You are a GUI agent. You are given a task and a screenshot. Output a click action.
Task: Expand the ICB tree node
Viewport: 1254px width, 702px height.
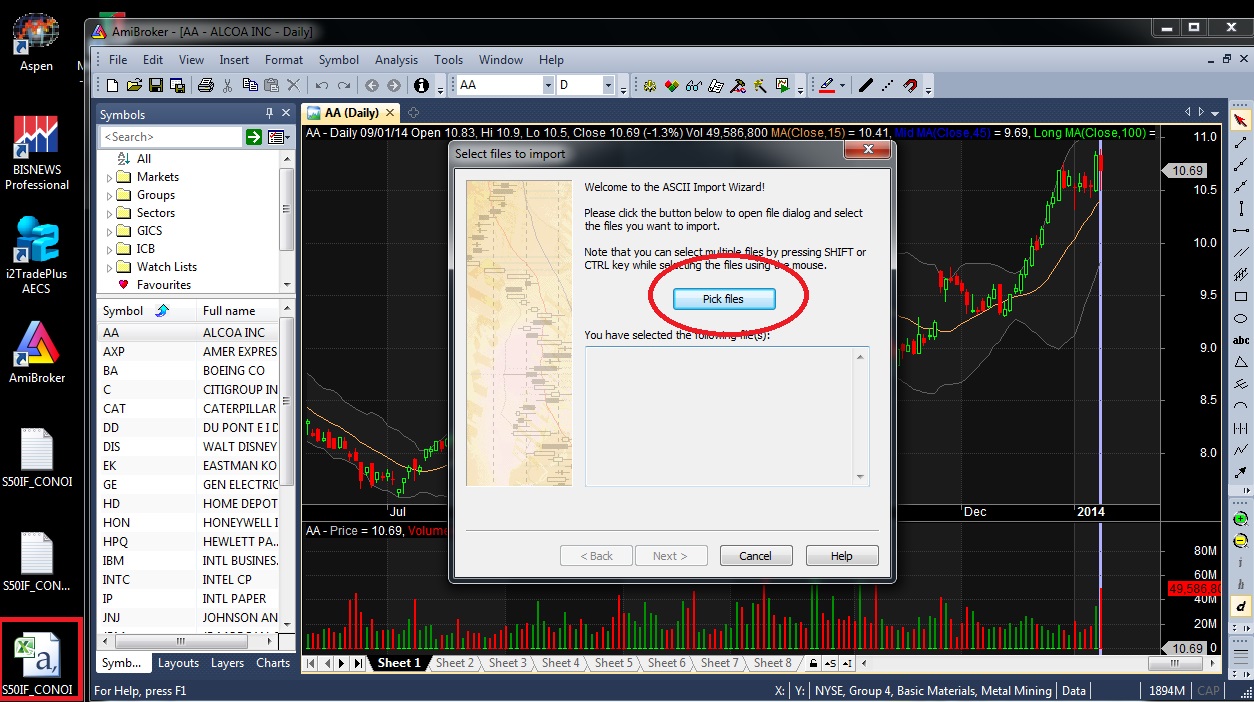(109, 250)
